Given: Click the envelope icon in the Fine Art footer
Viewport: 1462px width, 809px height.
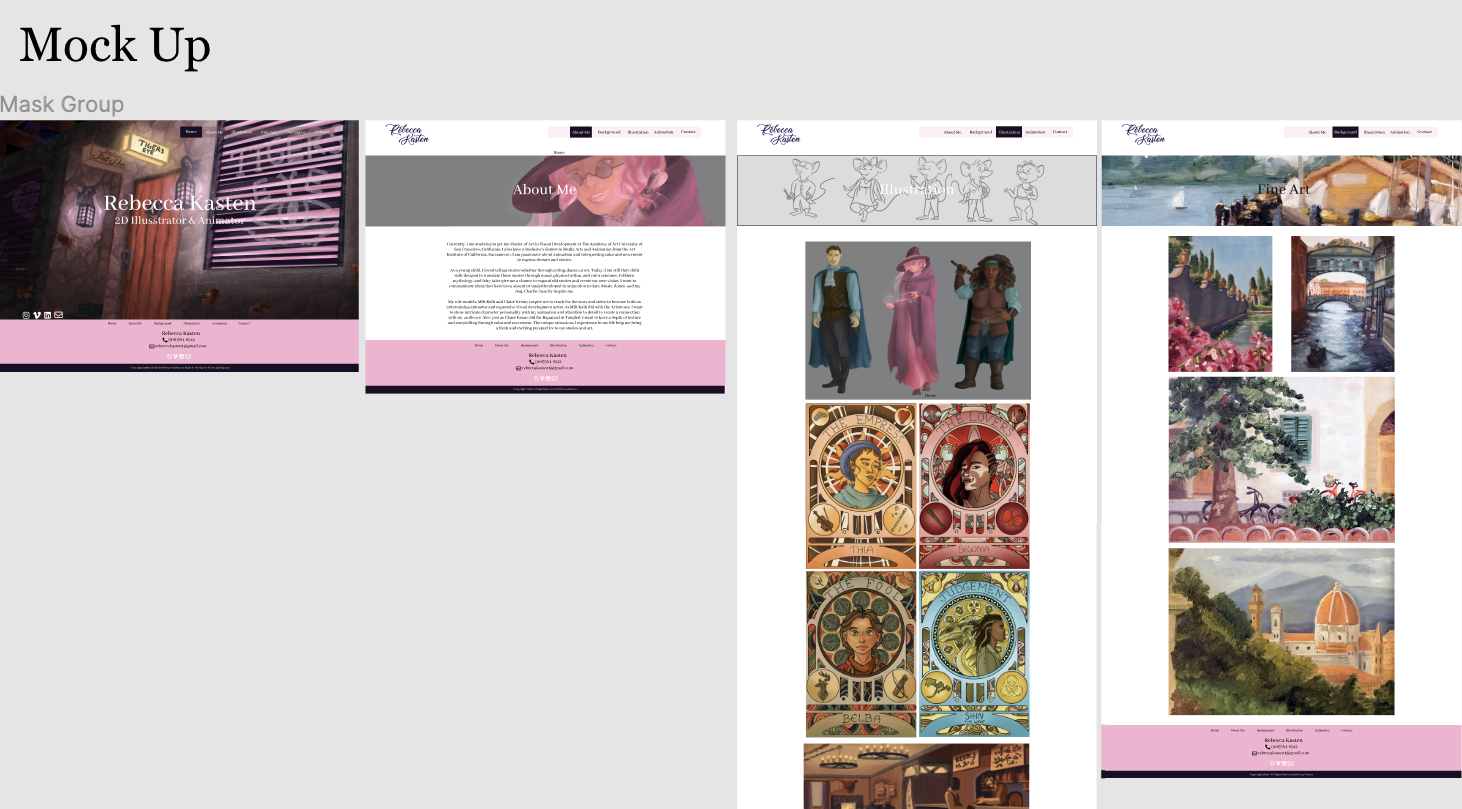Looking at the screenshot, I should tap(1291, 764).
